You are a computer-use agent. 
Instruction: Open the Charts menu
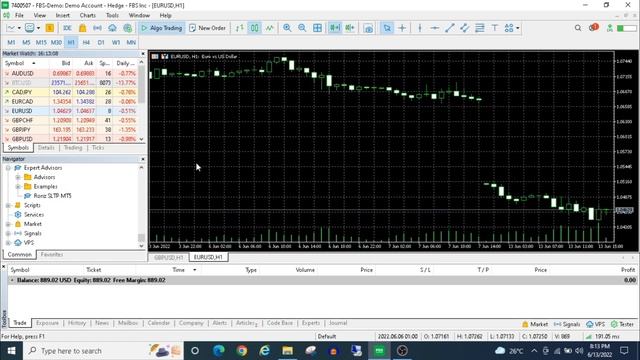click(87, 15)
